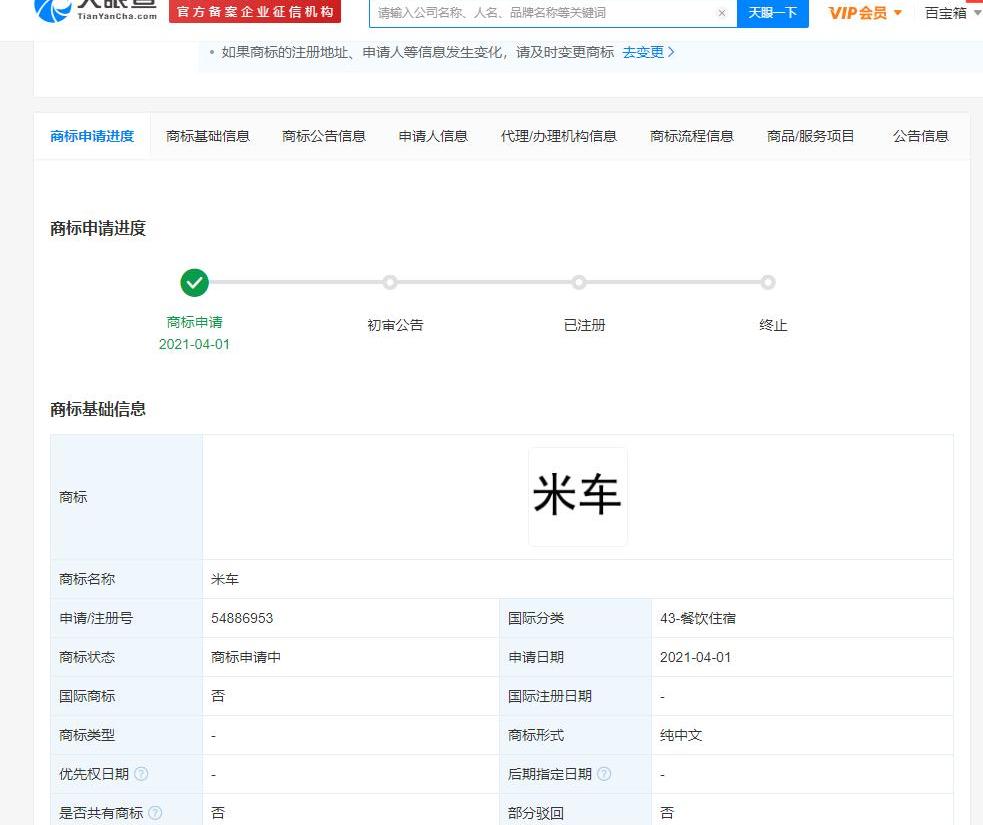Click the green checkmark 商标申请 step

pyautogui.click(x=195, y=283)
